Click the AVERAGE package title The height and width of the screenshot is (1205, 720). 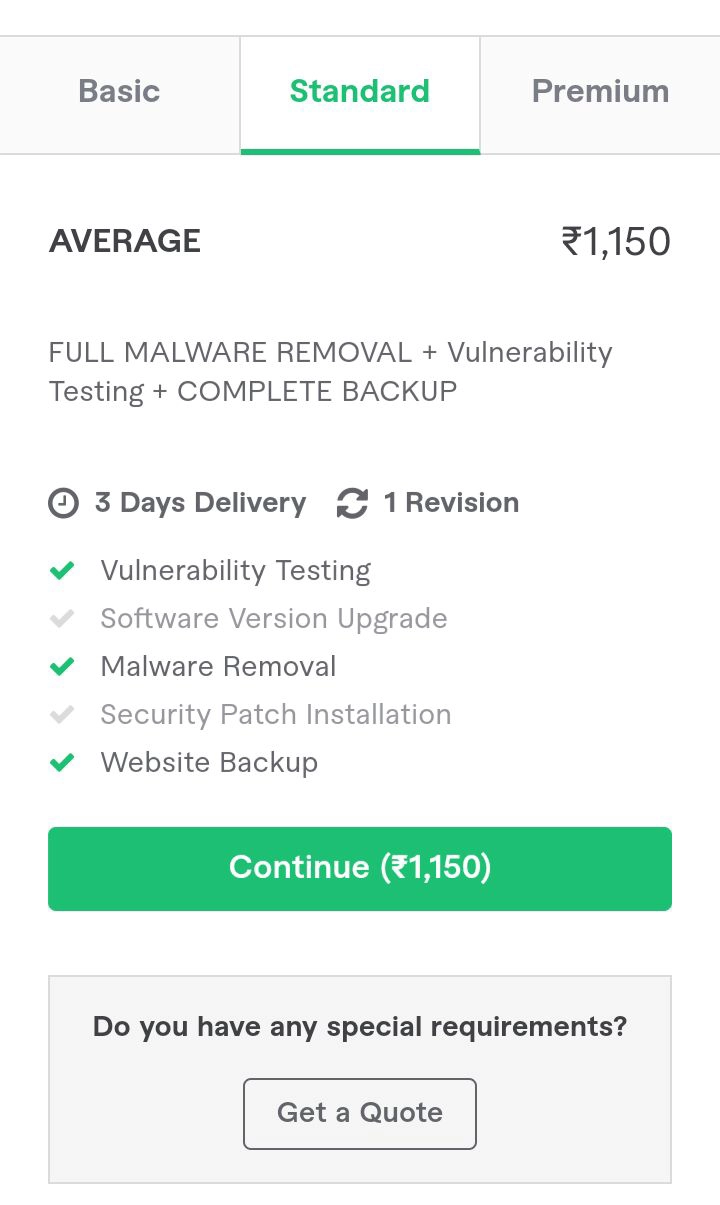[x=125, y=241]
